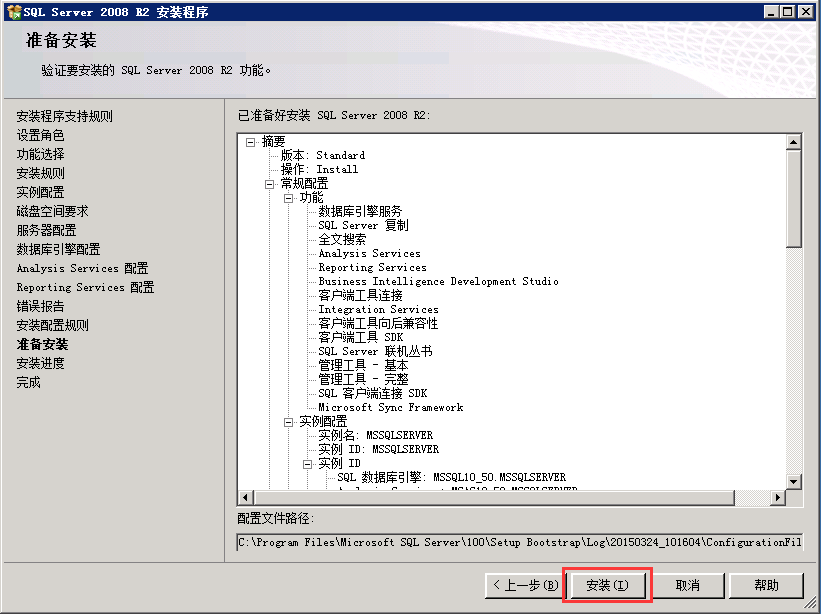Select the 设置角色 step
Viewport: 821px width, 614px height.
40,135
